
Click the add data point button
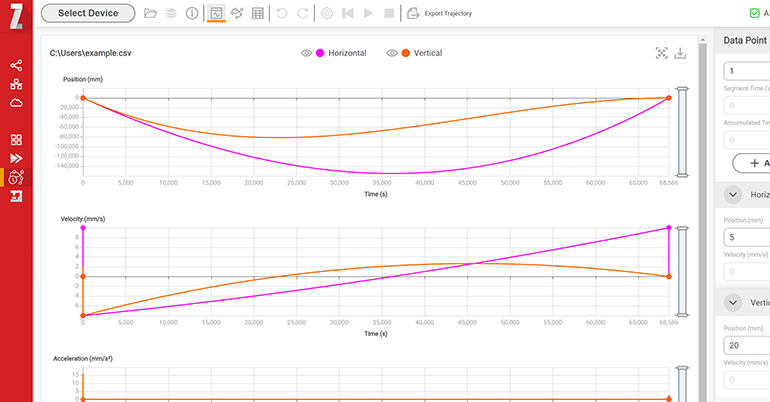click(751, 163)
